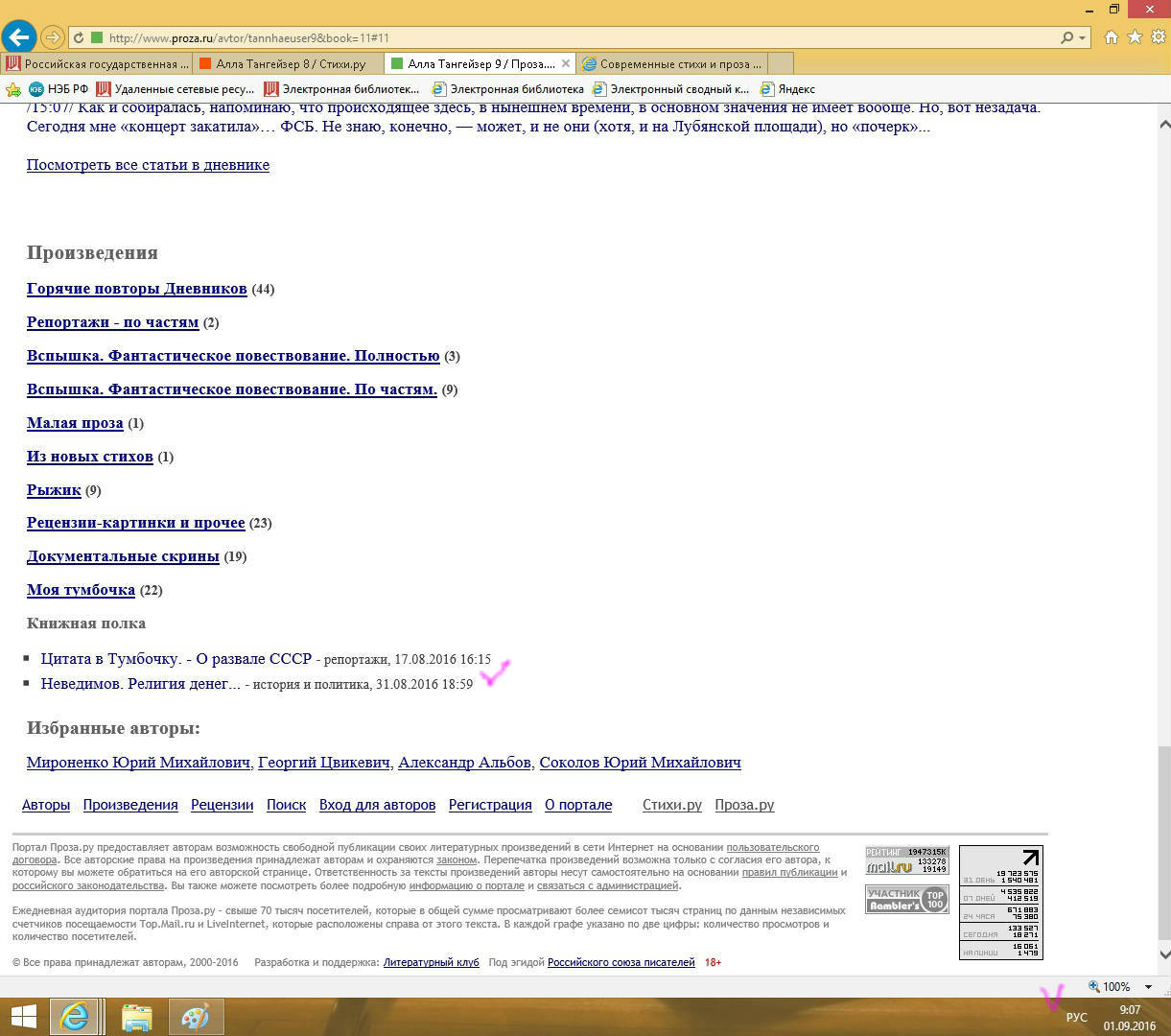The width and height of the screenshot is (1171, 1036).
Task: Click the page scrollbar up arrow
Action: pos(1164,125)
